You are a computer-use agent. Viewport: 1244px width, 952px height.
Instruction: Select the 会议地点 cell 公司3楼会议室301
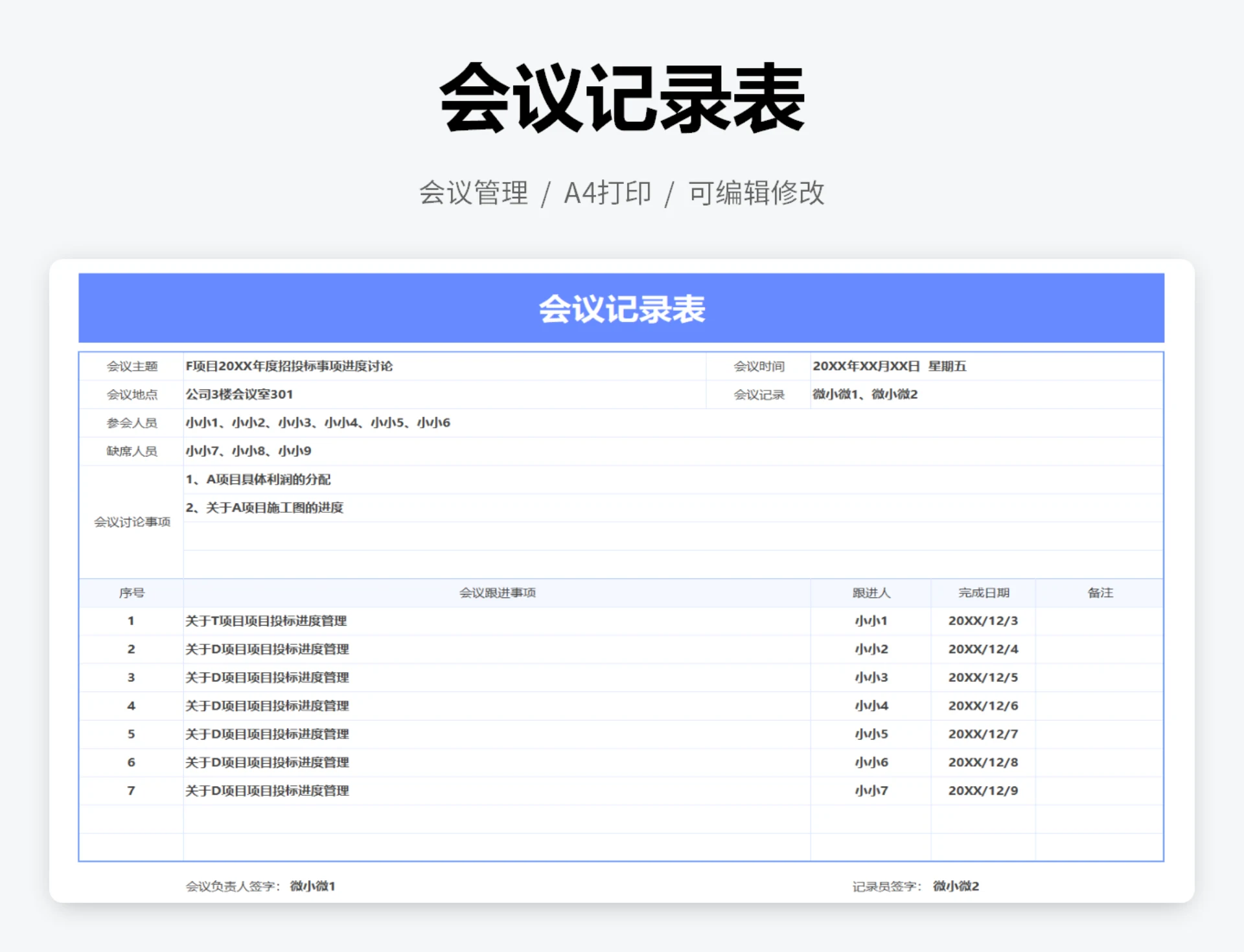click(240, 394)
